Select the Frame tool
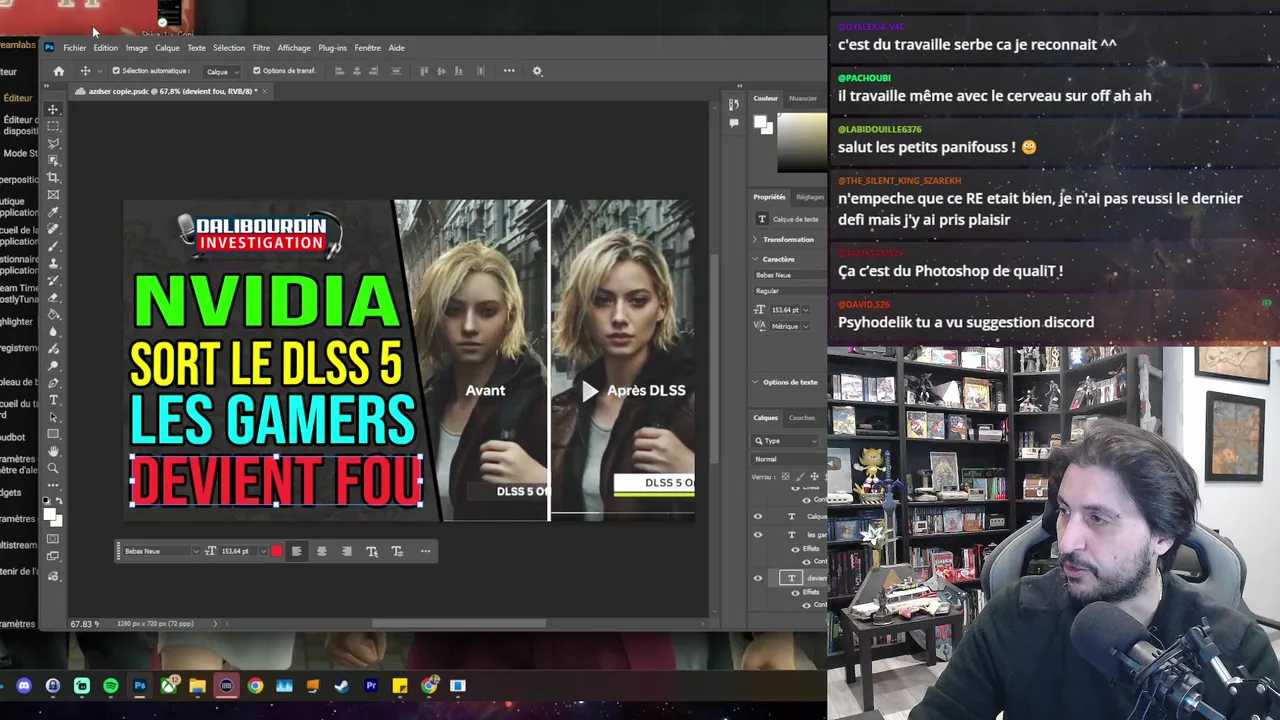The width and height of the screenshot is (1280, 720). (x=53, y=194)
